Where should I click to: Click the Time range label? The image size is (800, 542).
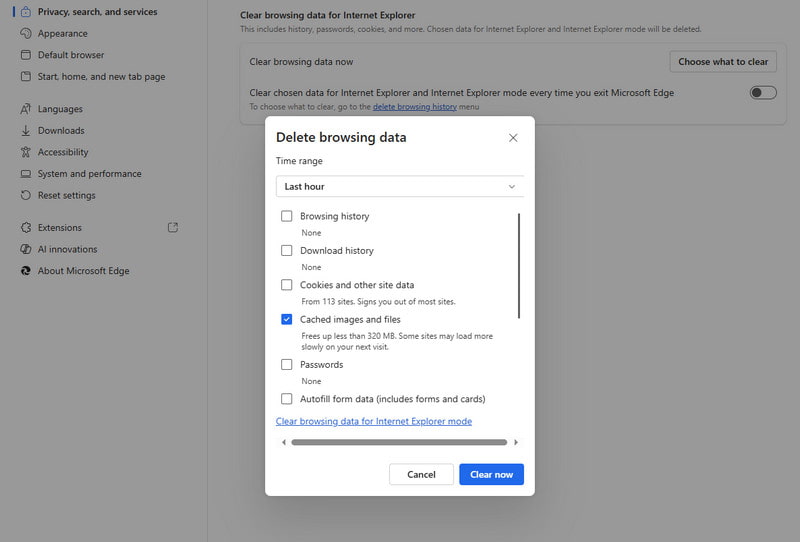coord(299,161)
